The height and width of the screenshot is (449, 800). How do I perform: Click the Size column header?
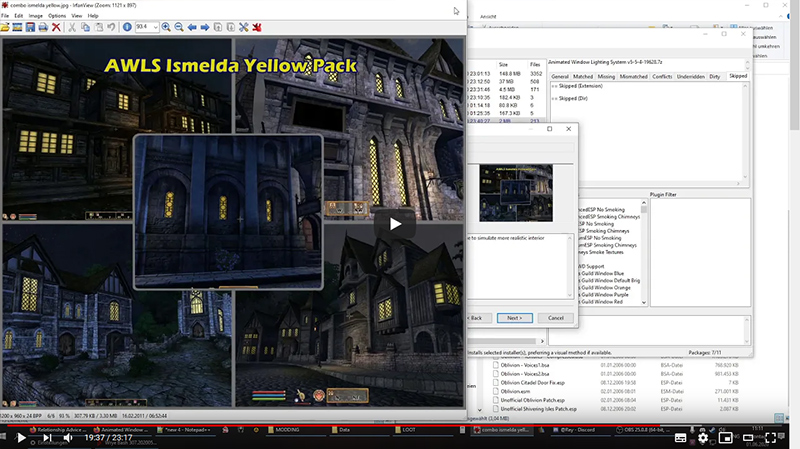(503, 65)
